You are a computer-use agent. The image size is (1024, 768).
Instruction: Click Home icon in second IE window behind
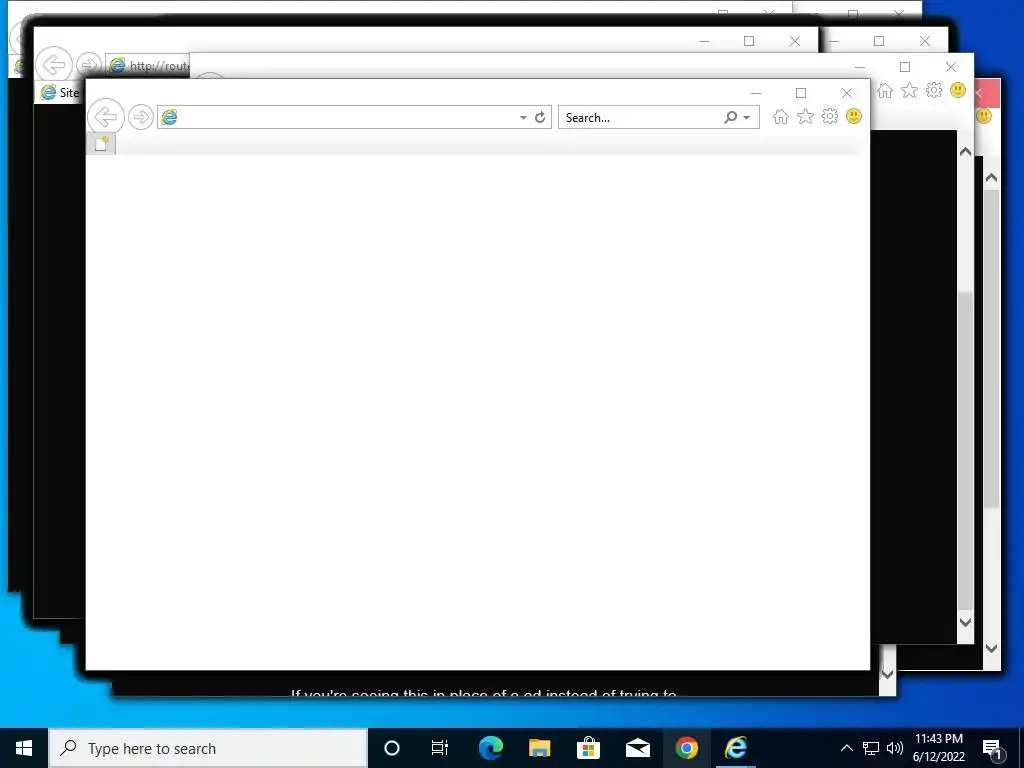[885, 91]
